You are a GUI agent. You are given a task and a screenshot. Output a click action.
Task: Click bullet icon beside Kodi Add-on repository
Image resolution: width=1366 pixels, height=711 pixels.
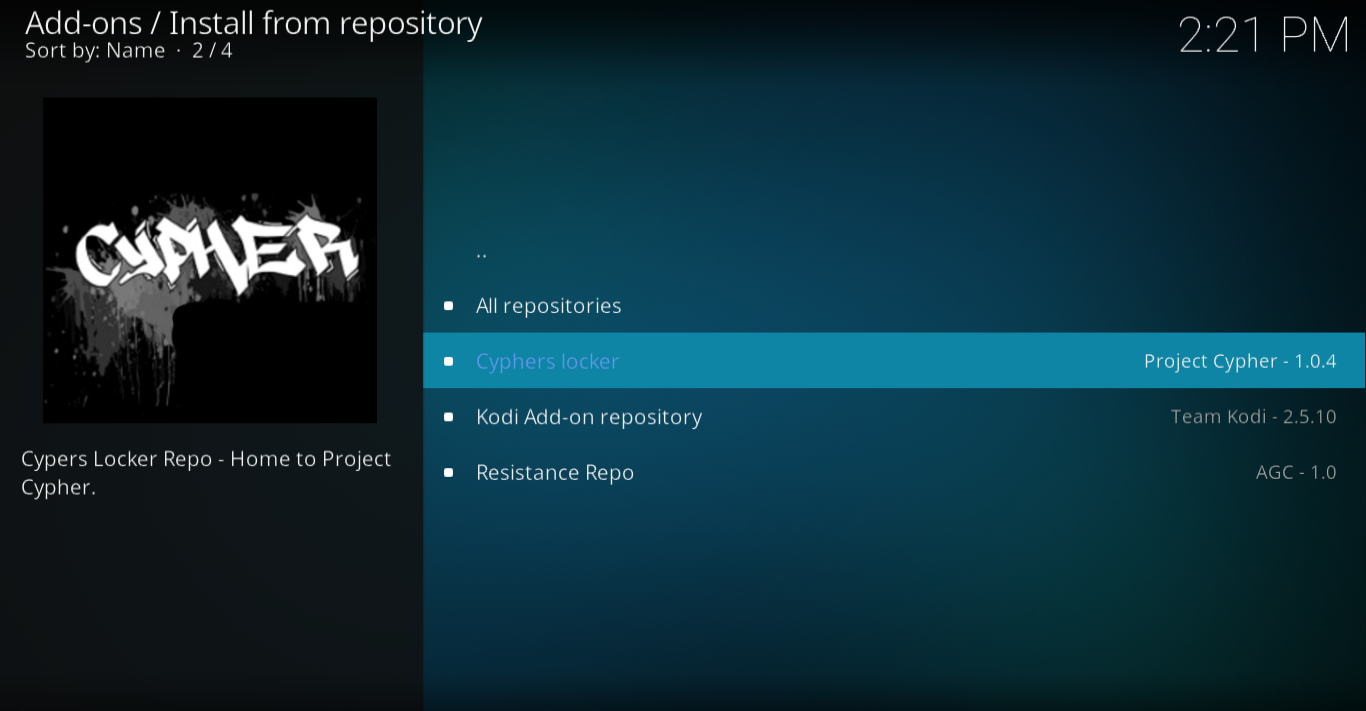pos(448,417)
